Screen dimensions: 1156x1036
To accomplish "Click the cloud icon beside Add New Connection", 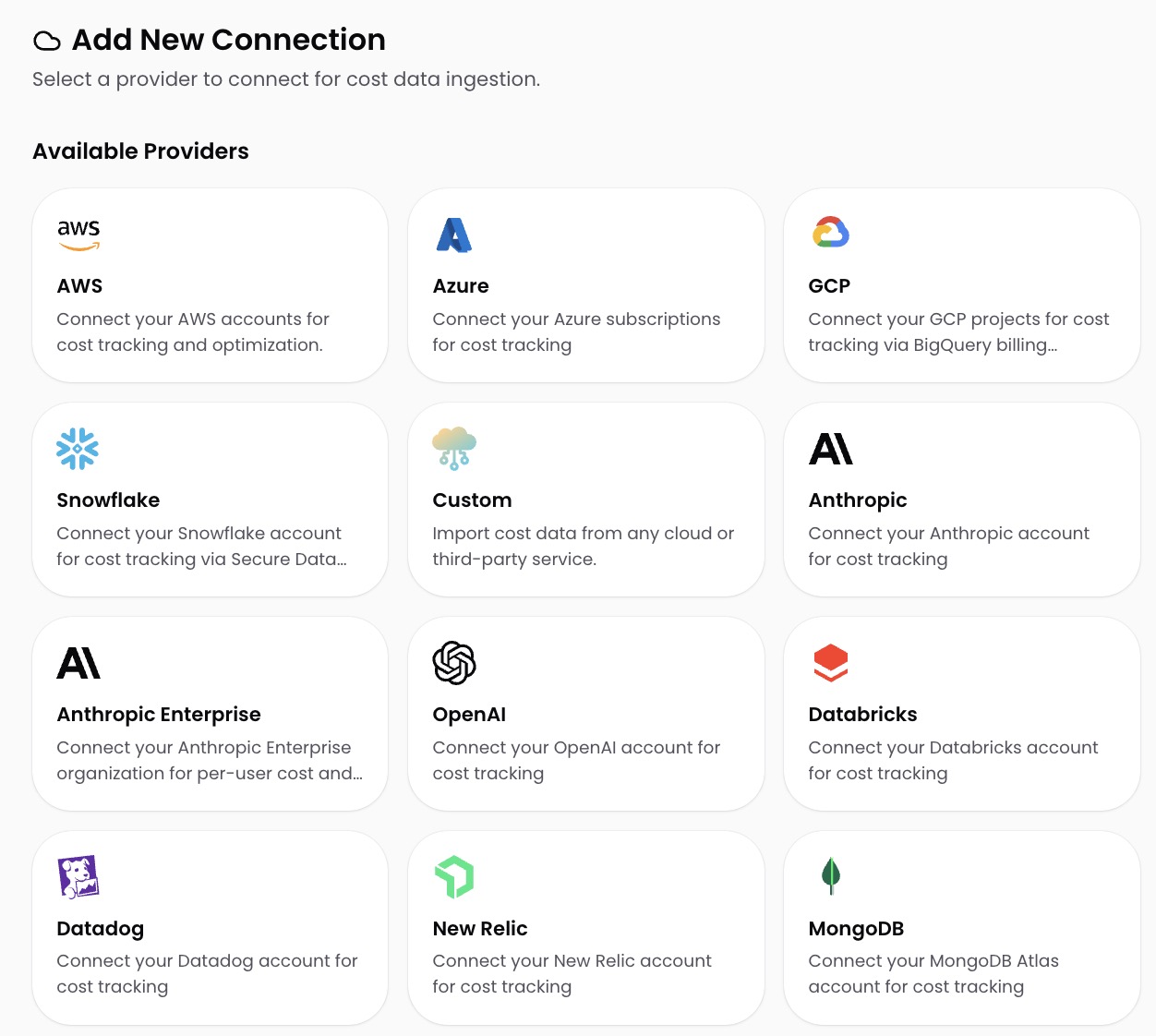I will (47, 41).
